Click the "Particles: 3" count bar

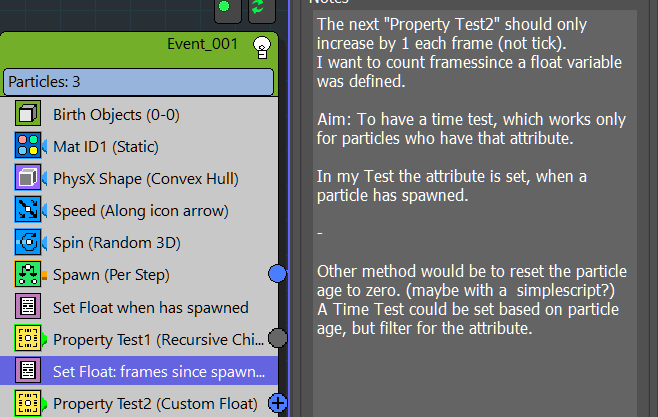click(x=138, y=82)
